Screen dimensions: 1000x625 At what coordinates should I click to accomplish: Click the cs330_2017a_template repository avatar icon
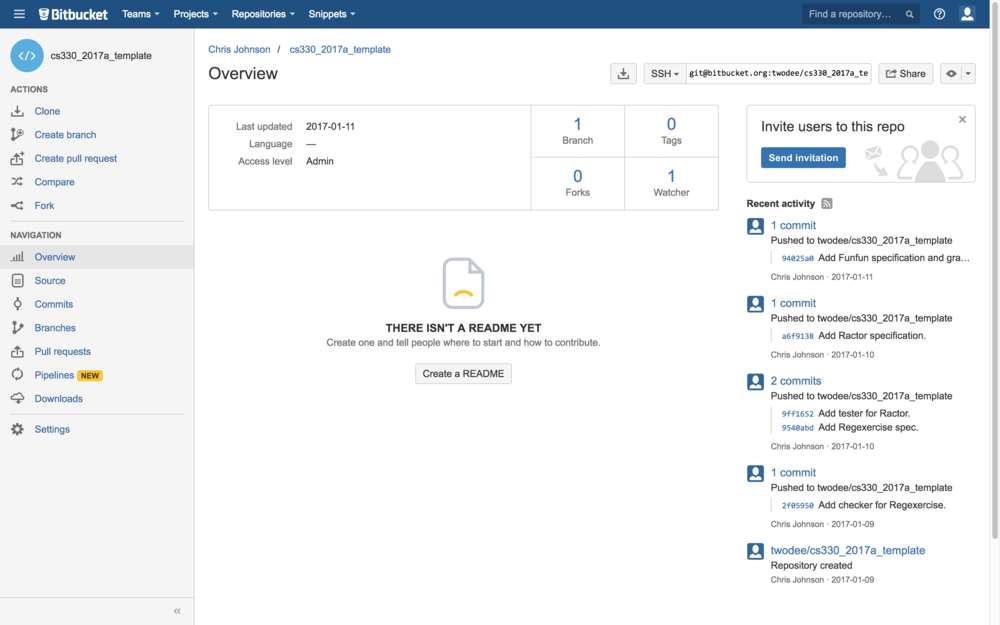(27, 56)
